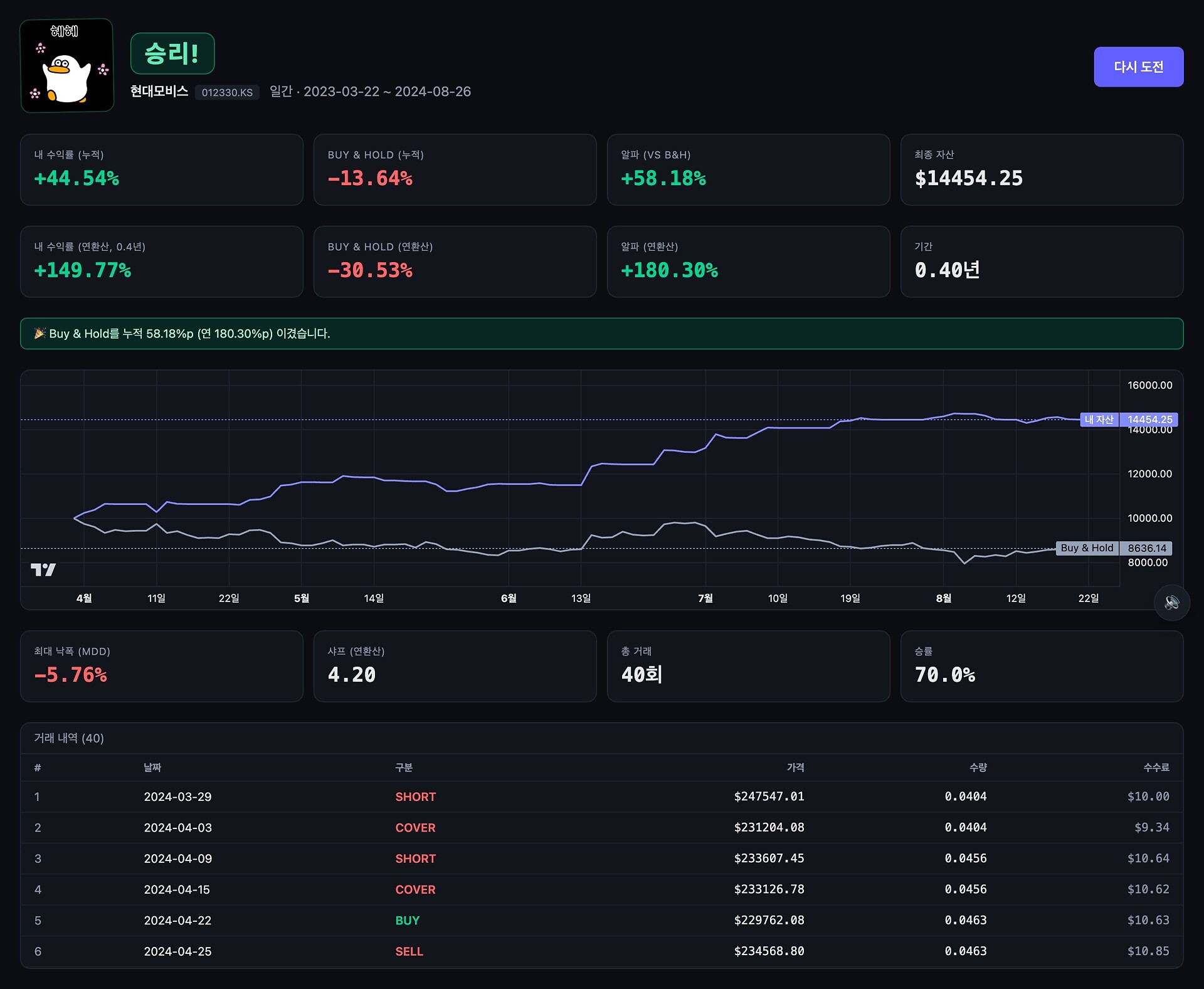Click the party popper emoji in banner
Viewport: 1204px width, 989px height.
(40, 333)
